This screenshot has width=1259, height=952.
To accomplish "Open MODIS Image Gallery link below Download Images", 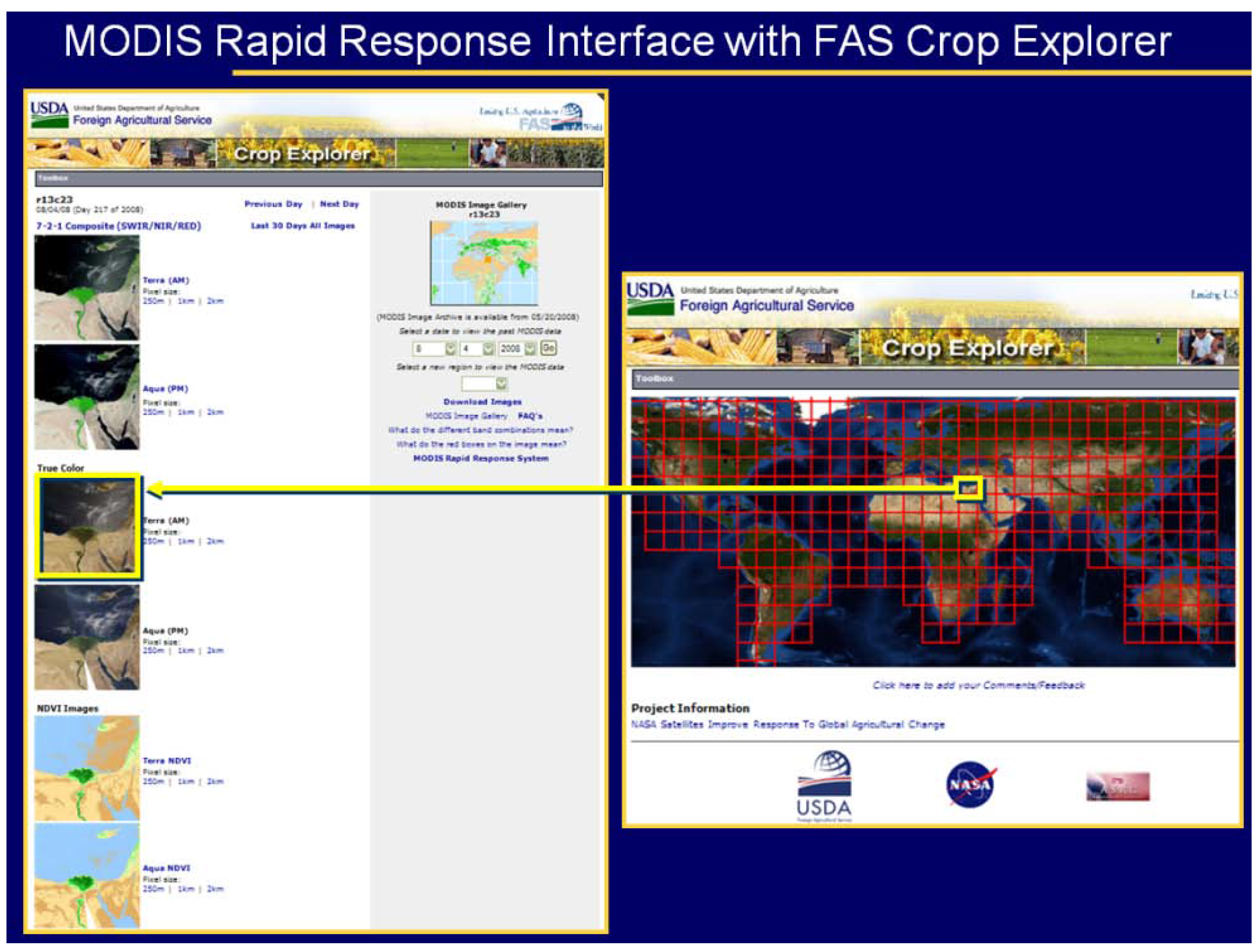I will pos(466,416).
